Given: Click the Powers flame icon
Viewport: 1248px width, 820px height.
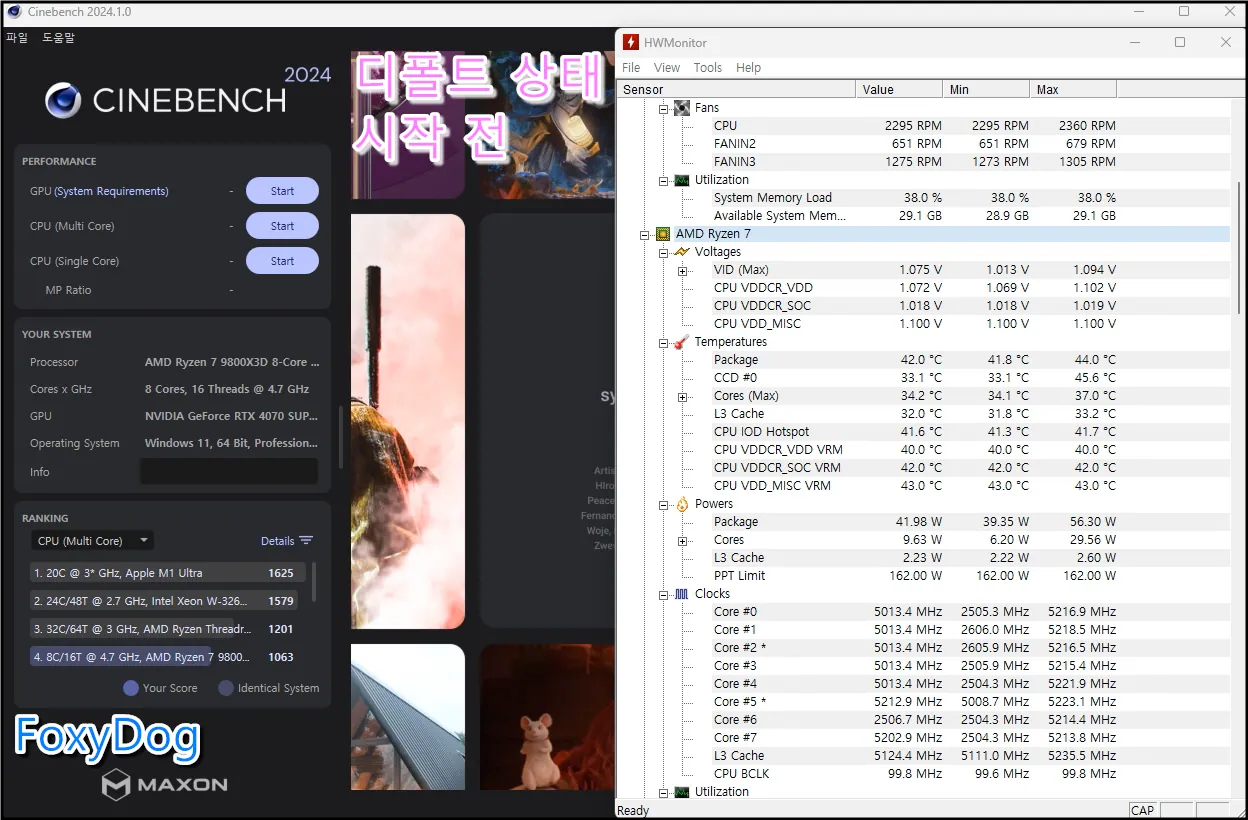Looking at the screenshot, I should [x=682, y=504].
